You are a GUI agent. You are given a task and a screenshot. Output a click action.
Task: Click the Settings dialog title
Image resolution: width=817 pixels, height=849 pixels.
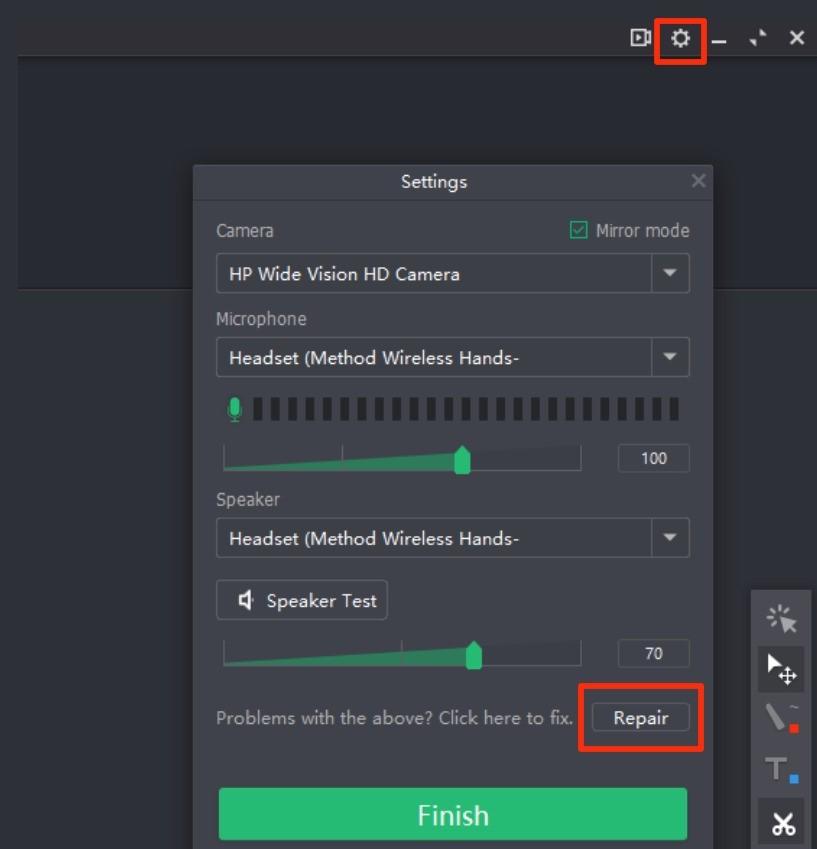pyautogui.click(x=434, y=182)
